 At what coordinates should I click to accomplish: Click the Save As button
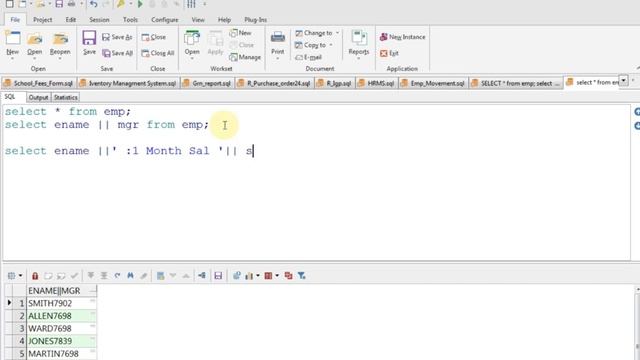pos(117,37)
